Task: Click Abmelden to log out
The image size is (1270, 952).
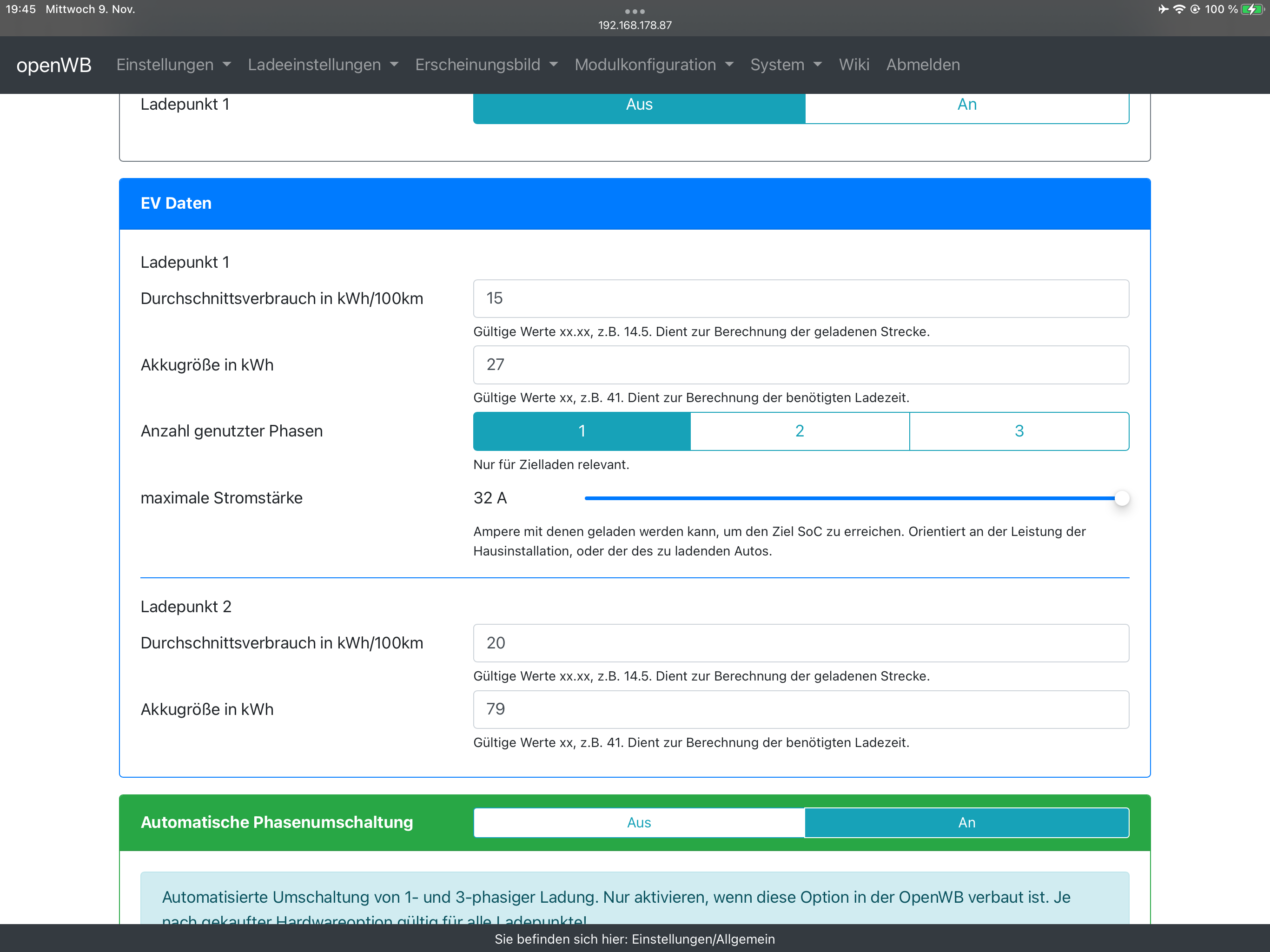Action: click(923, 65)
